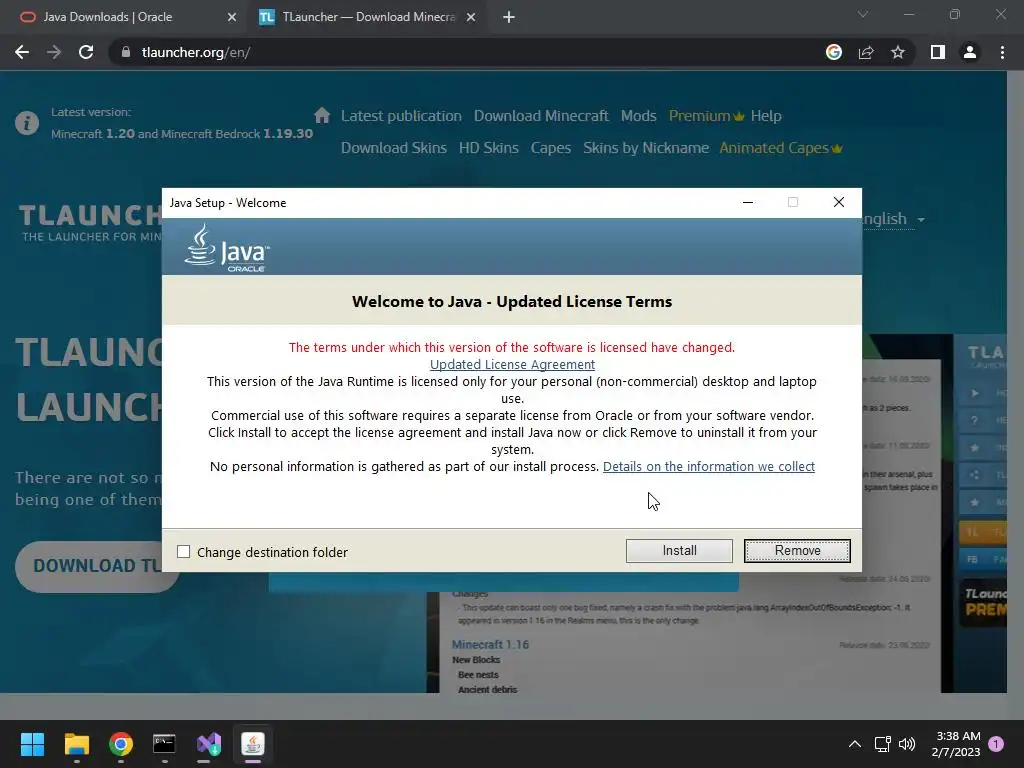The width and height of the screenshot is (1024, 768).
Task: Open the Premium page
Action: coord(706,116)
